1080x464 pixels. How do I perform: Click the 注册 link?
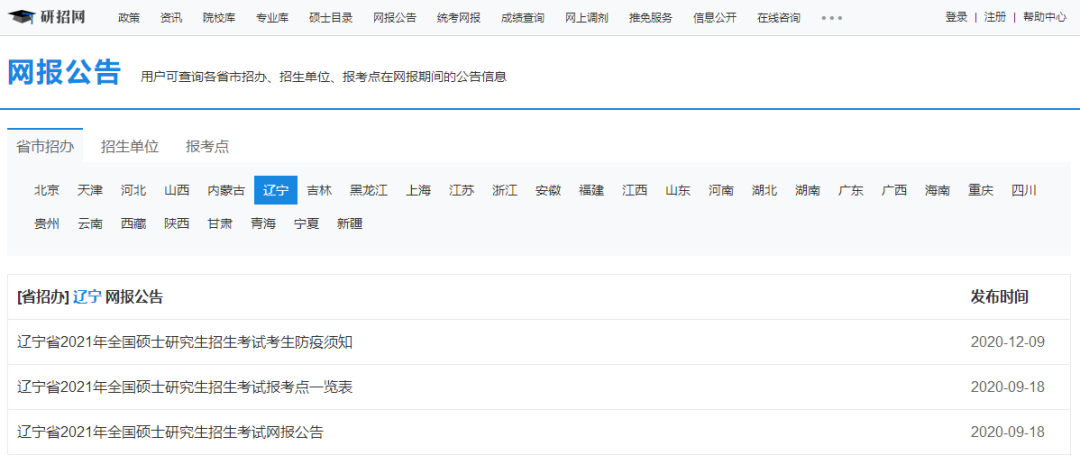[995, 17]
